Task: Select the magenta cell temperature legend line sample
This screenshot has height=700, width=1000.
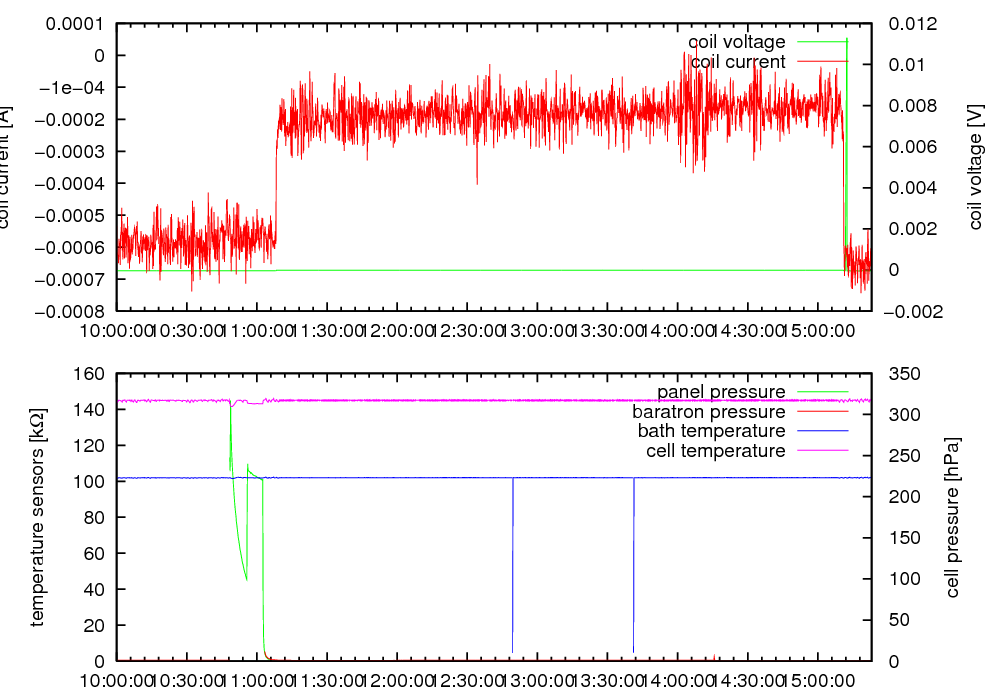Action: [820, 451]
